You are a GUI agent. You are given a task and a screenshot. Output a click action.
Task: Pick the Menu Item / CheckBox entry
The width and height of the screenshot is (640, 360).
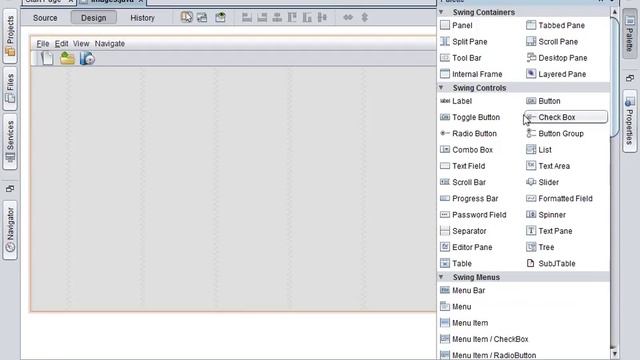point(484,339)
